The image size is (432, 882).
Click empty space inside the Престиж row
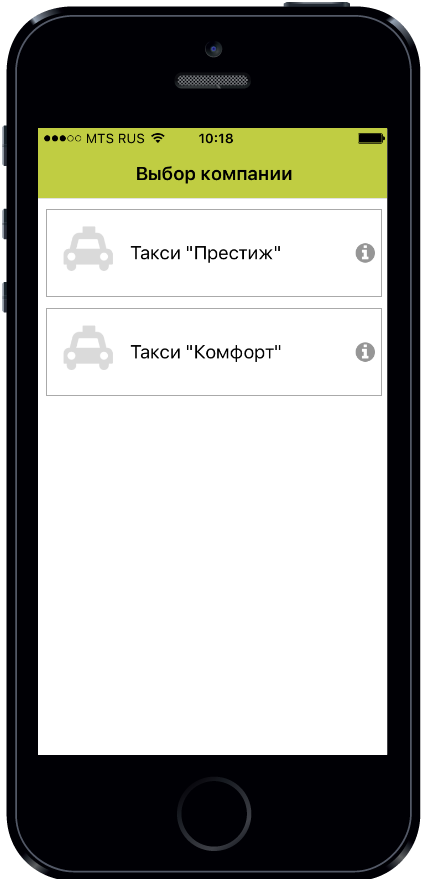click(318, 253)
